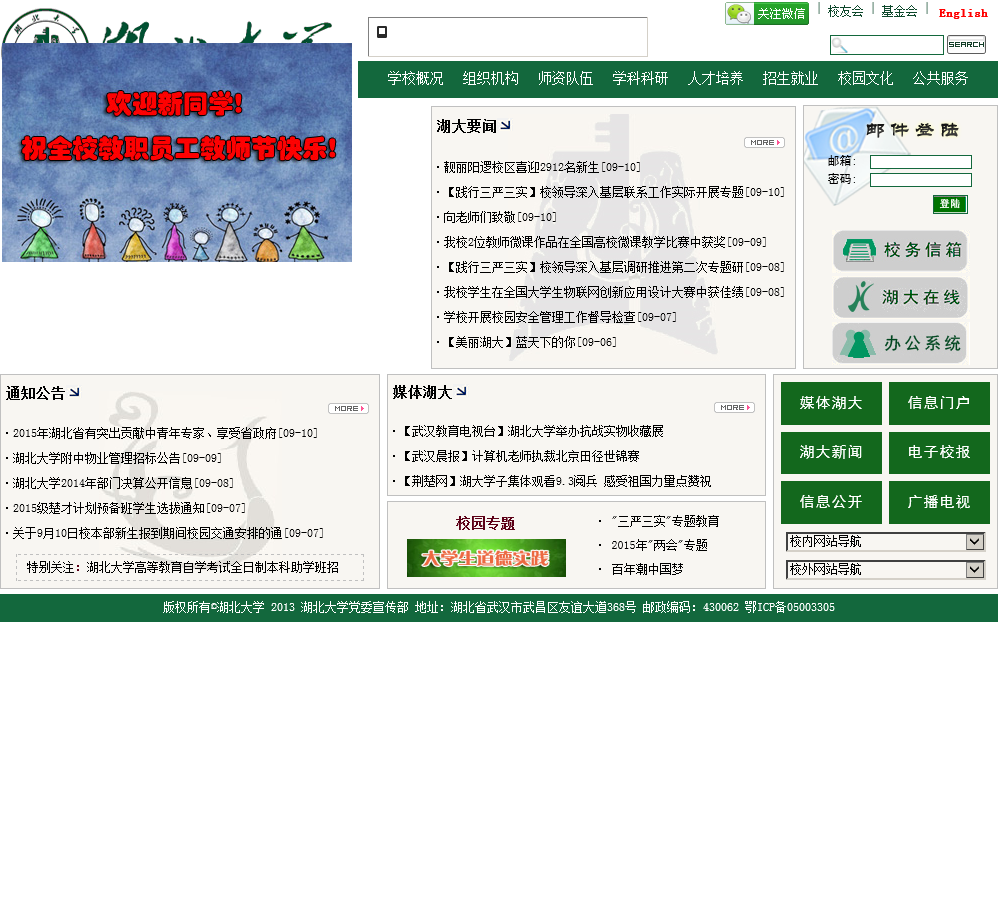This screenshot has height=907, width=998.
Task: Open the 学校概况 menu
Action: (415, 79)
